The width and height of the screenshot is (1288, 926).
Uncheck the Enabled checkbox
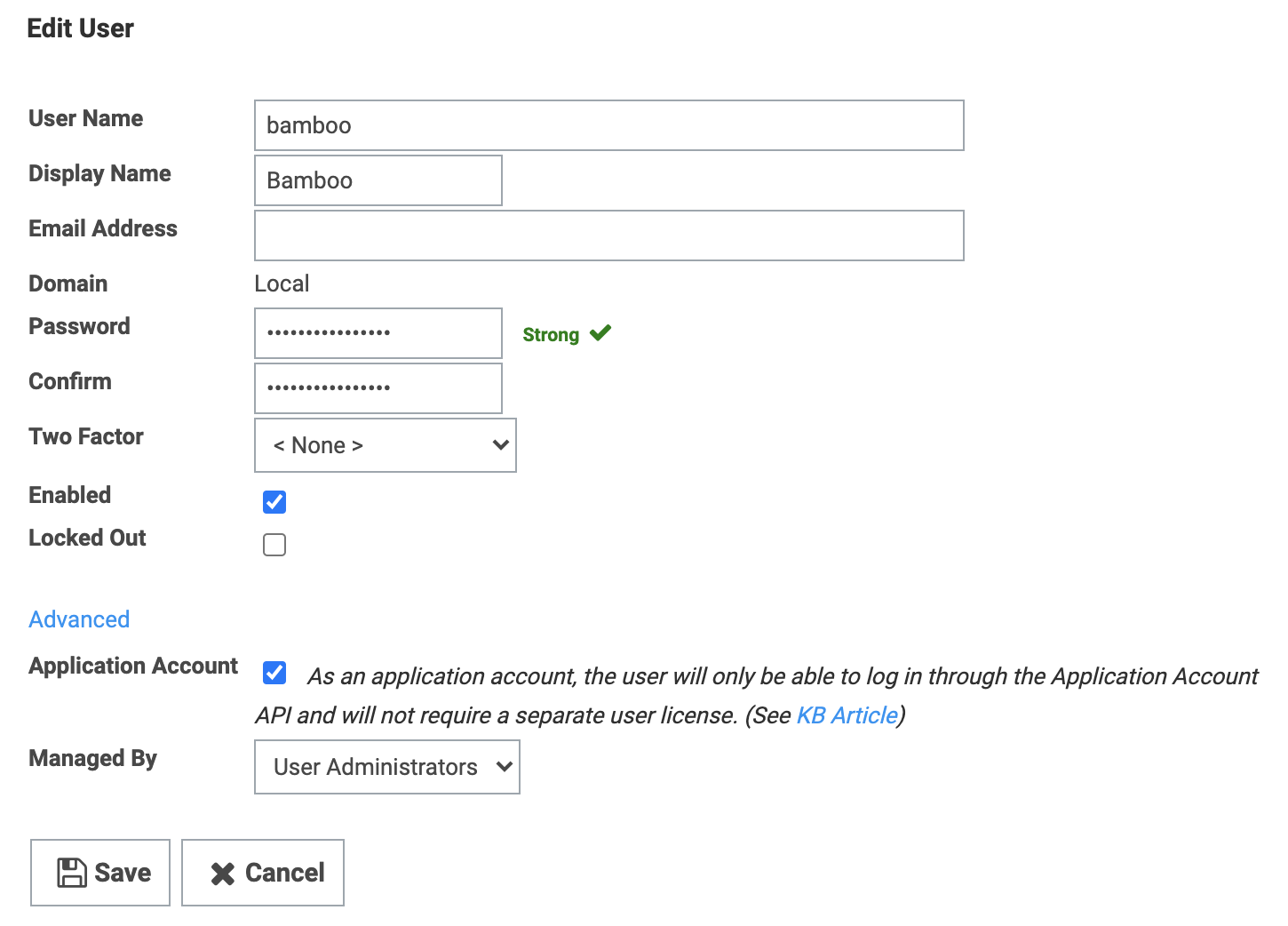[274, 502]
